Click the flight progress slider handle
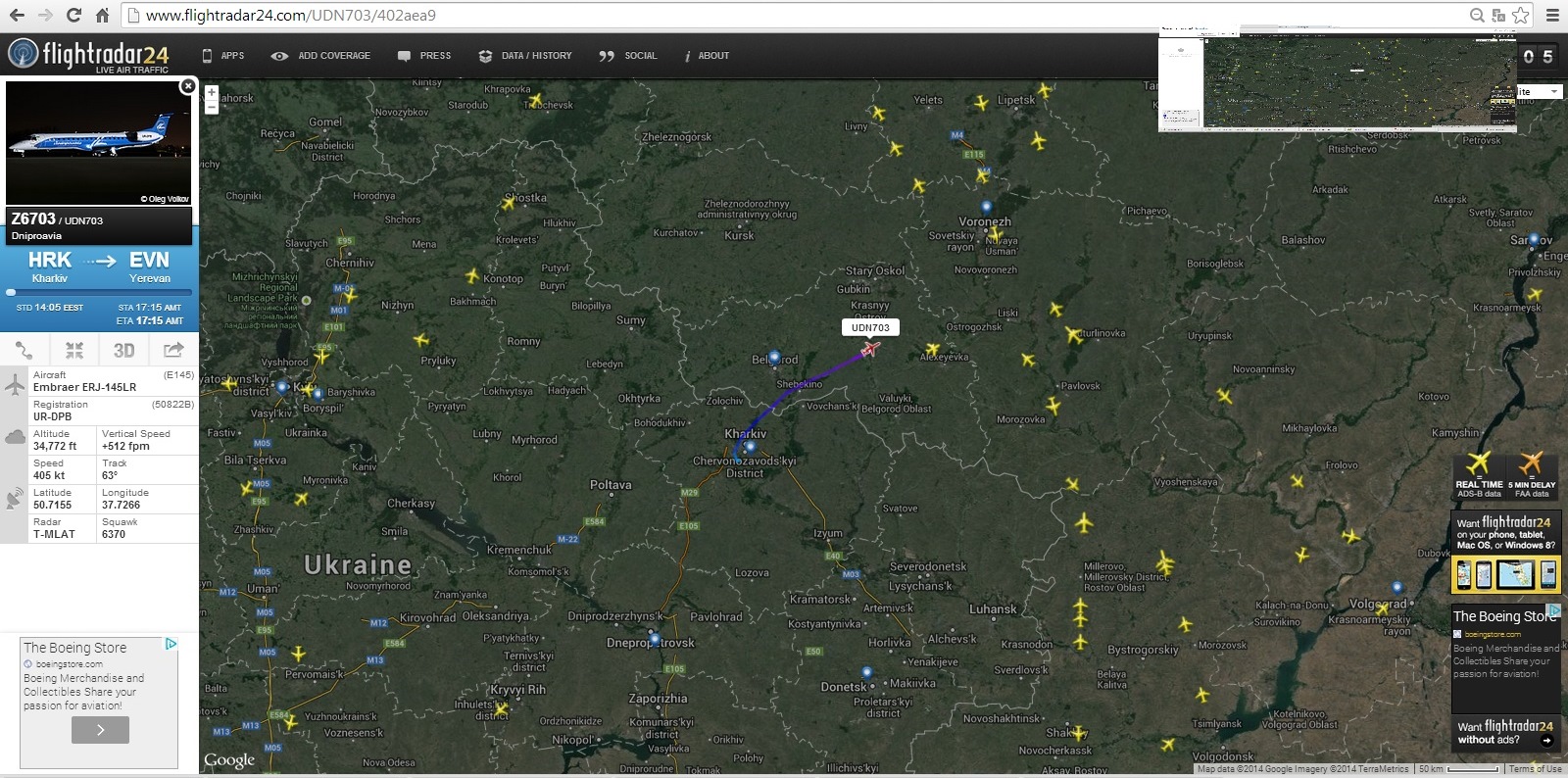Screen dimensions: 1568x778 pyautogui.click(x=12, y=292)
